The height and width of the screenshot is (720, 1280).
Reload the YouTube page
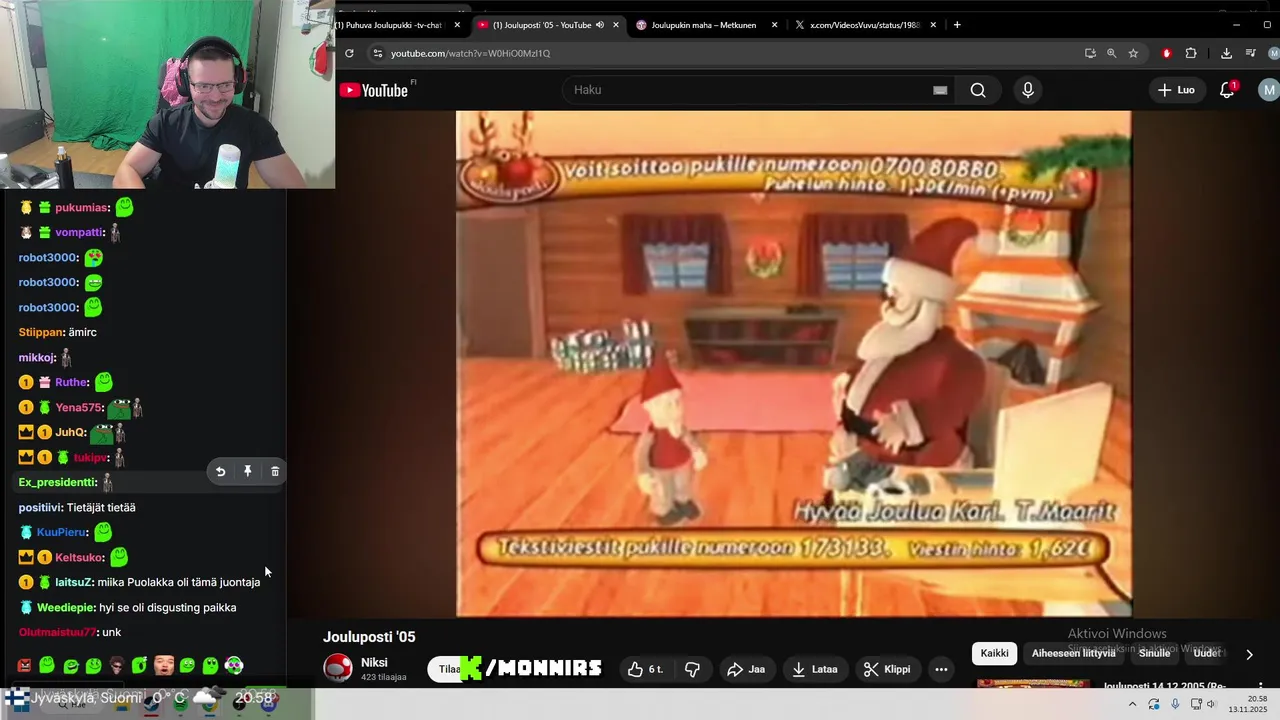349,53
